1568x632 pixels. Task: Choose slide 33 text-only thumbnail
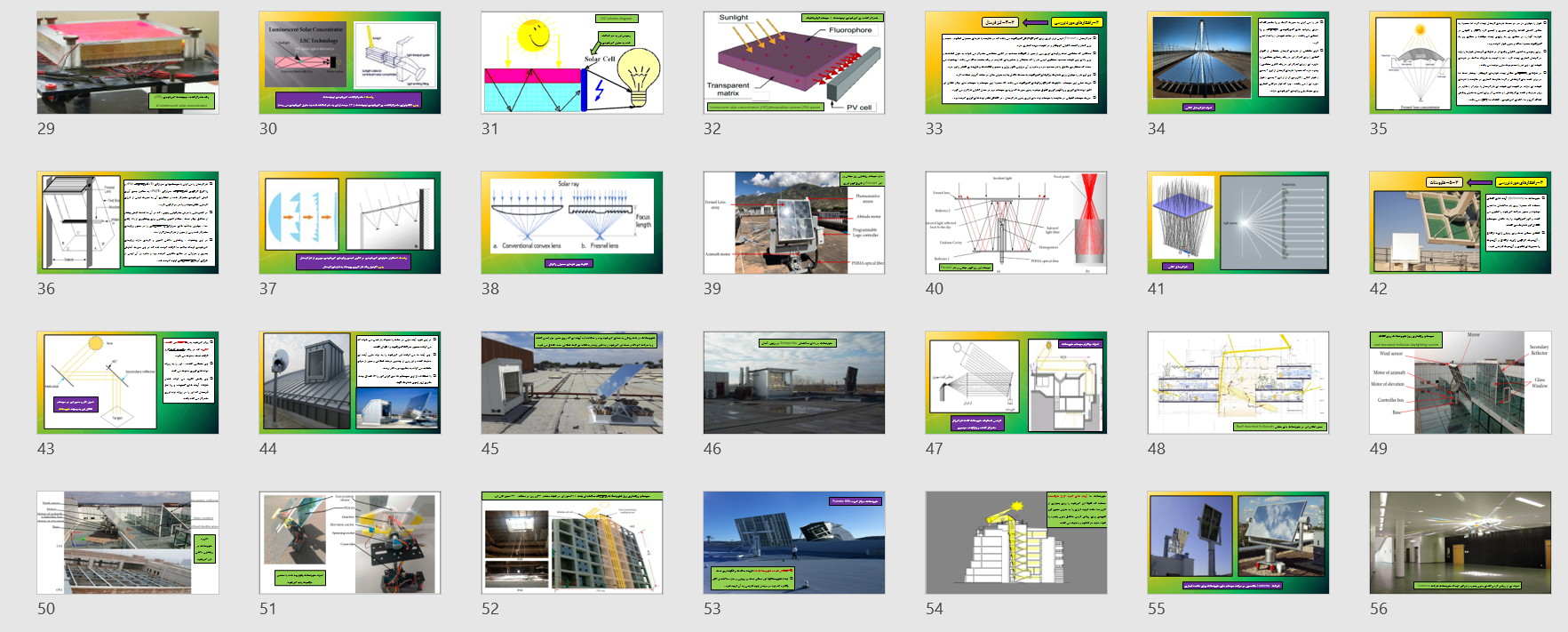click(x=1016, y=62)
